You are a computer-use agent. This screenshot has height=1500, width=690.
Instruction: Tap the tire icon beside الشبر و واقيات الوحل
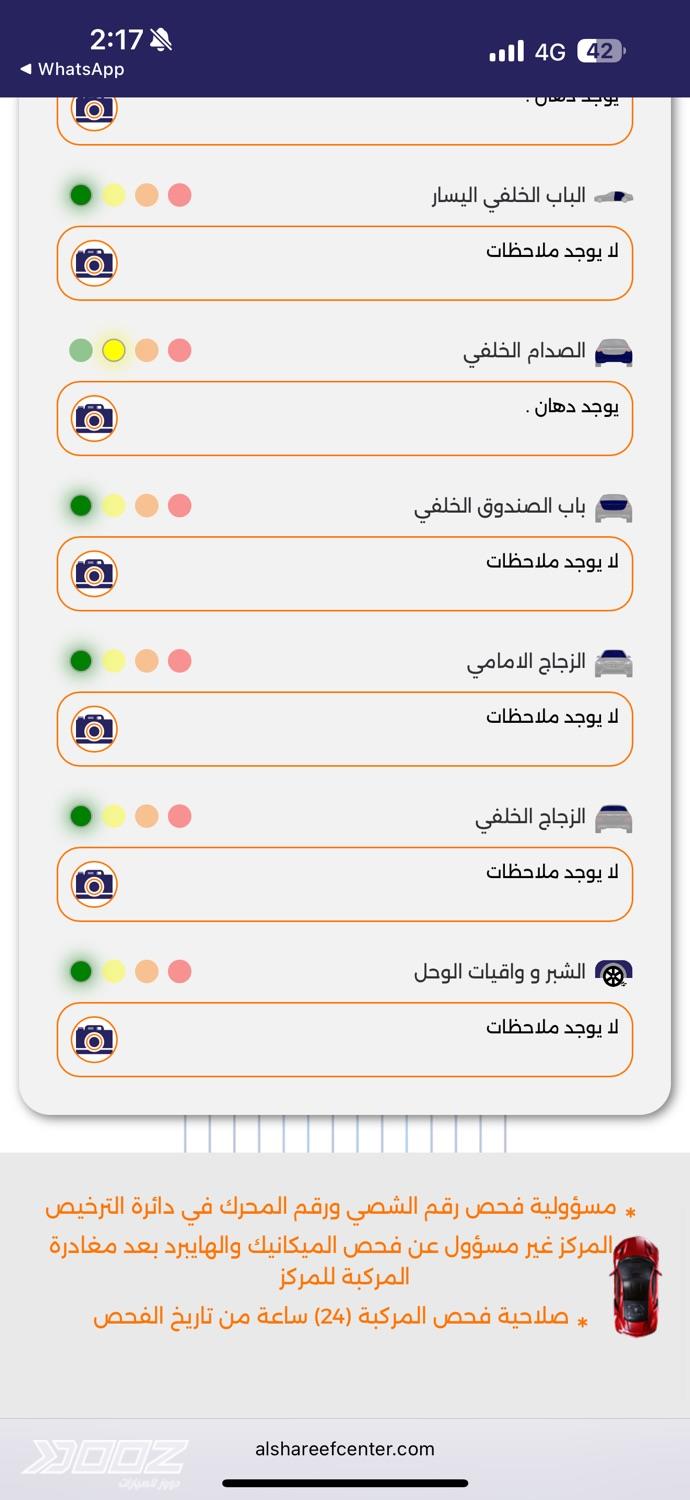pyautogui.click(x=613, y=973)
